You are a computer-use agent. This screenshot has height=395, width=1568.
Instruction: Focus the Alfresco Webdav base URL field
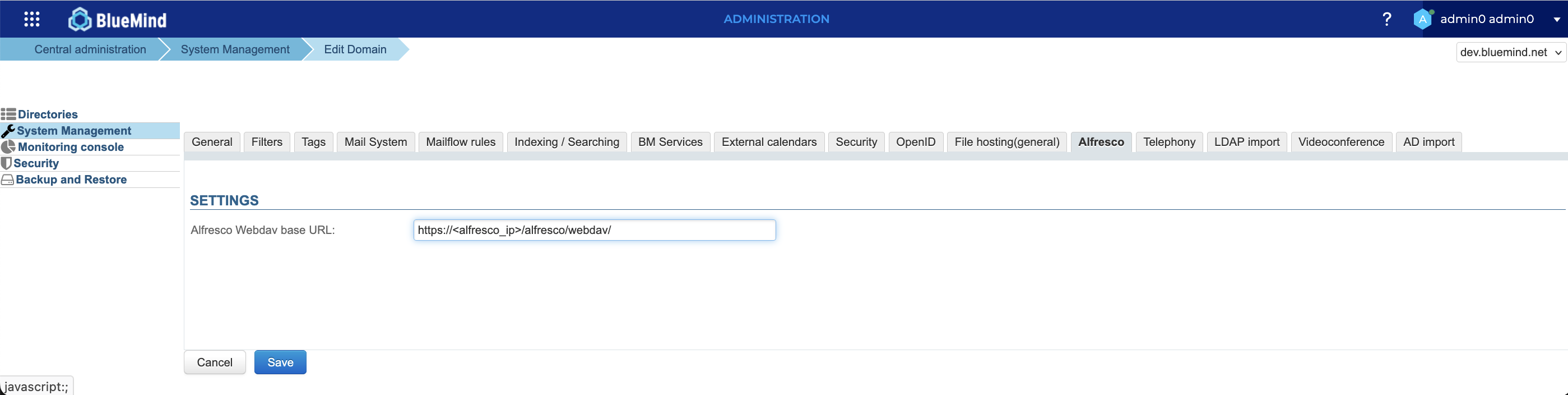[x=594, y=231]
